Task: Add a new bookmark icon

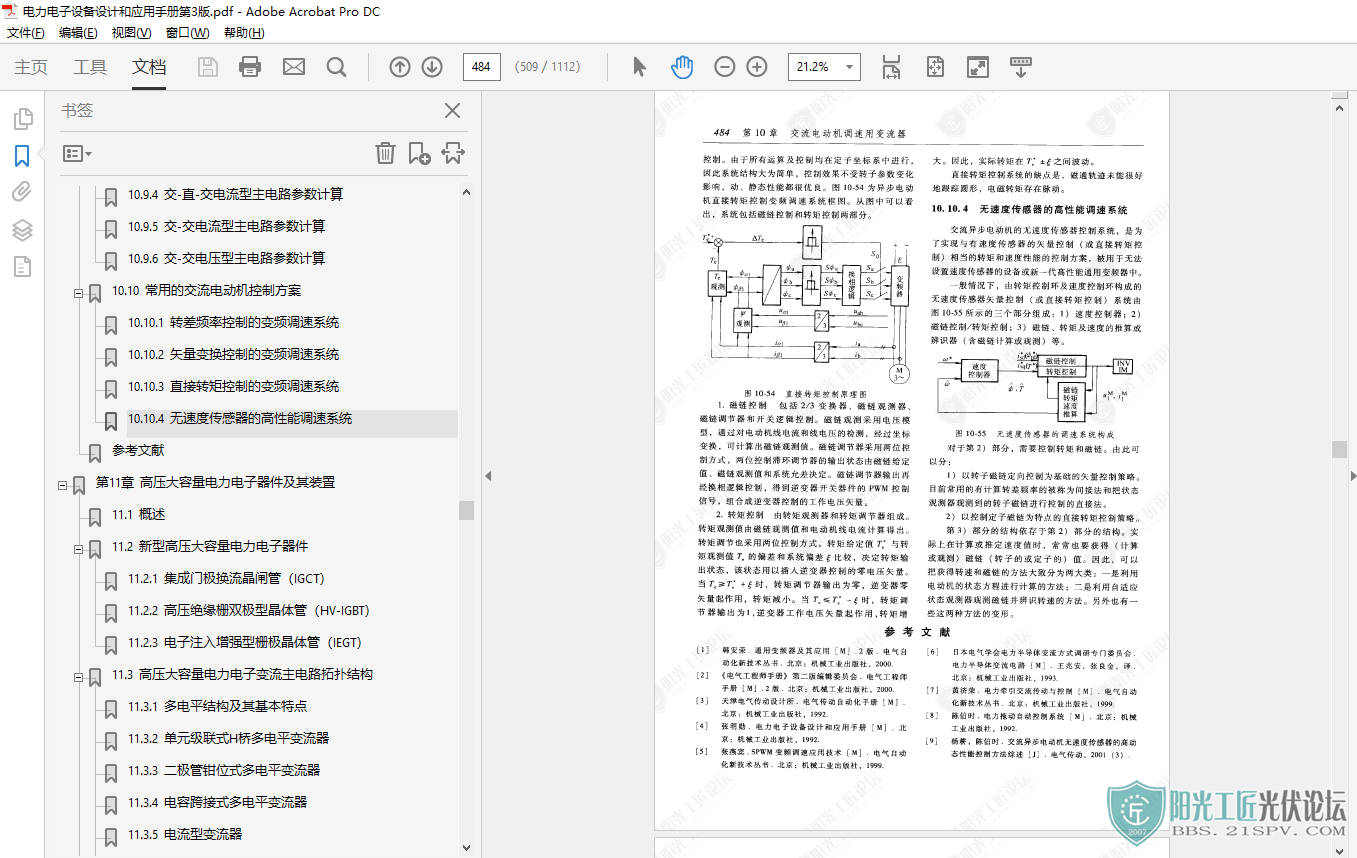Action: pos(419,153)
